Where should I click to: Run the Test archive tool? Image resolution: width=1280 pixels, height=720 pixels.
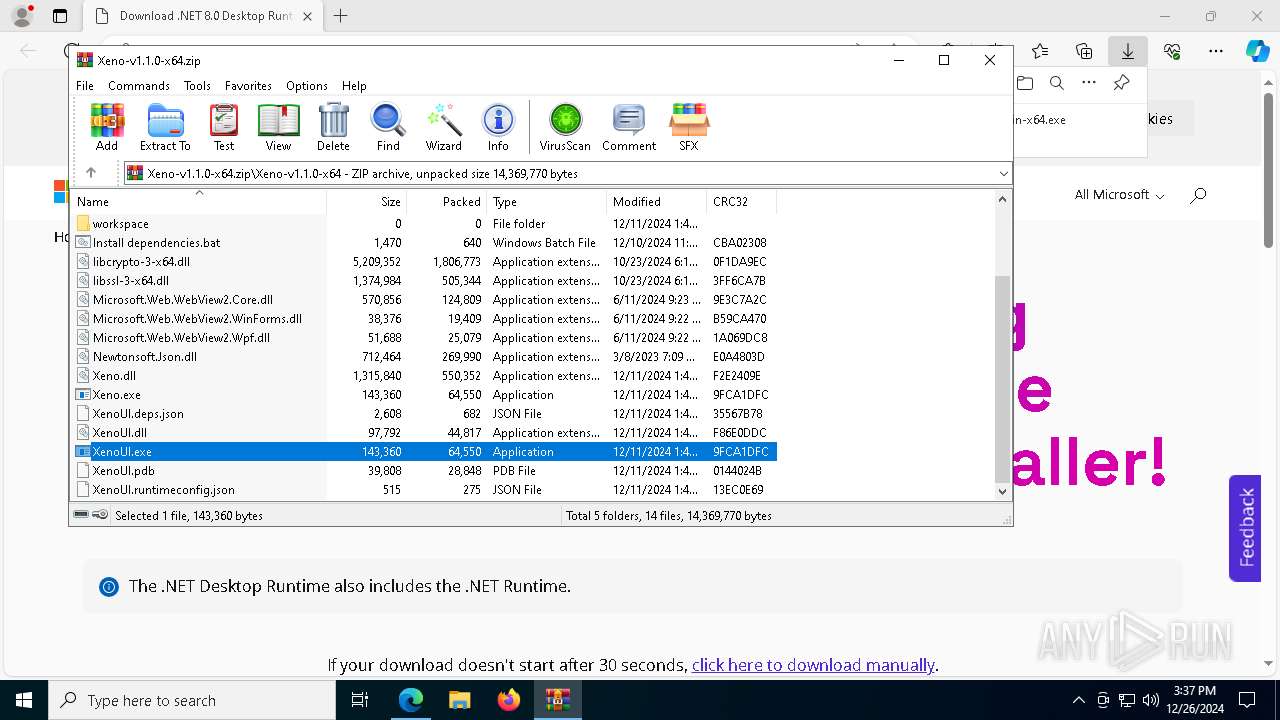[x=224, y=127]
